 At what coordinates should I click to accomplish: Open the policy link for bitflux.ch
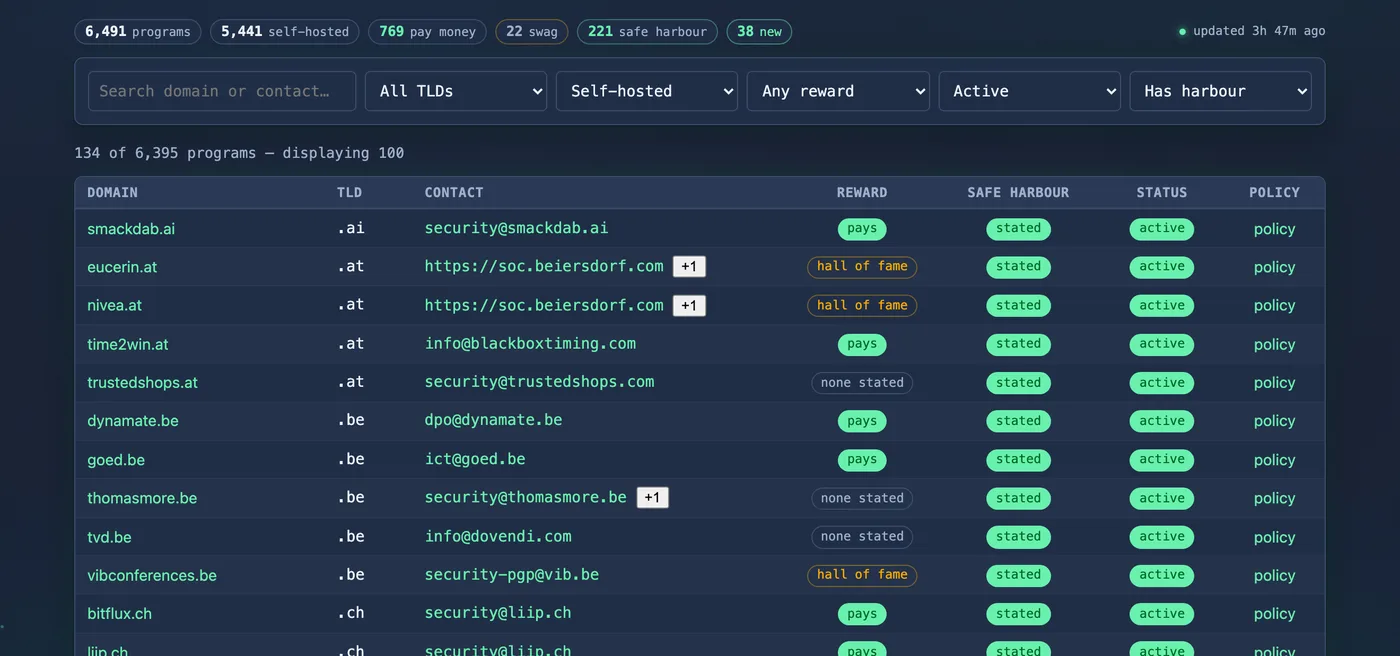[x=1275, y=614]
